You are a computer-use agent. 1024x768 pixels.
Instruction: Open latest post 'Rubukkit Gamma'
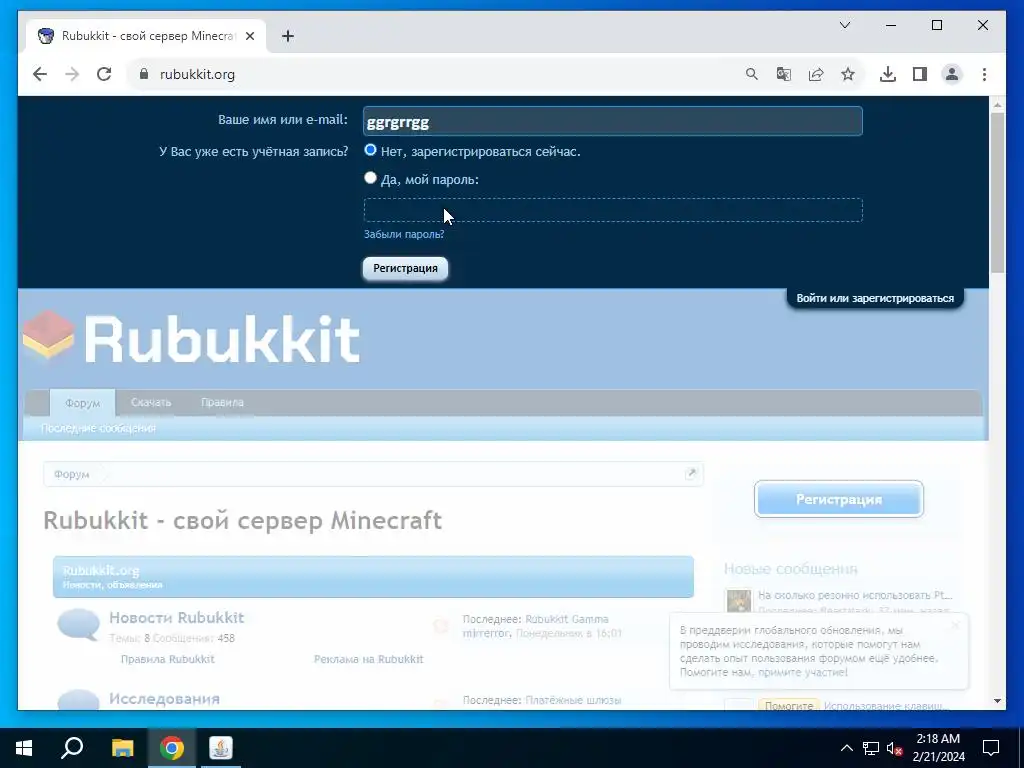[567, 619]
